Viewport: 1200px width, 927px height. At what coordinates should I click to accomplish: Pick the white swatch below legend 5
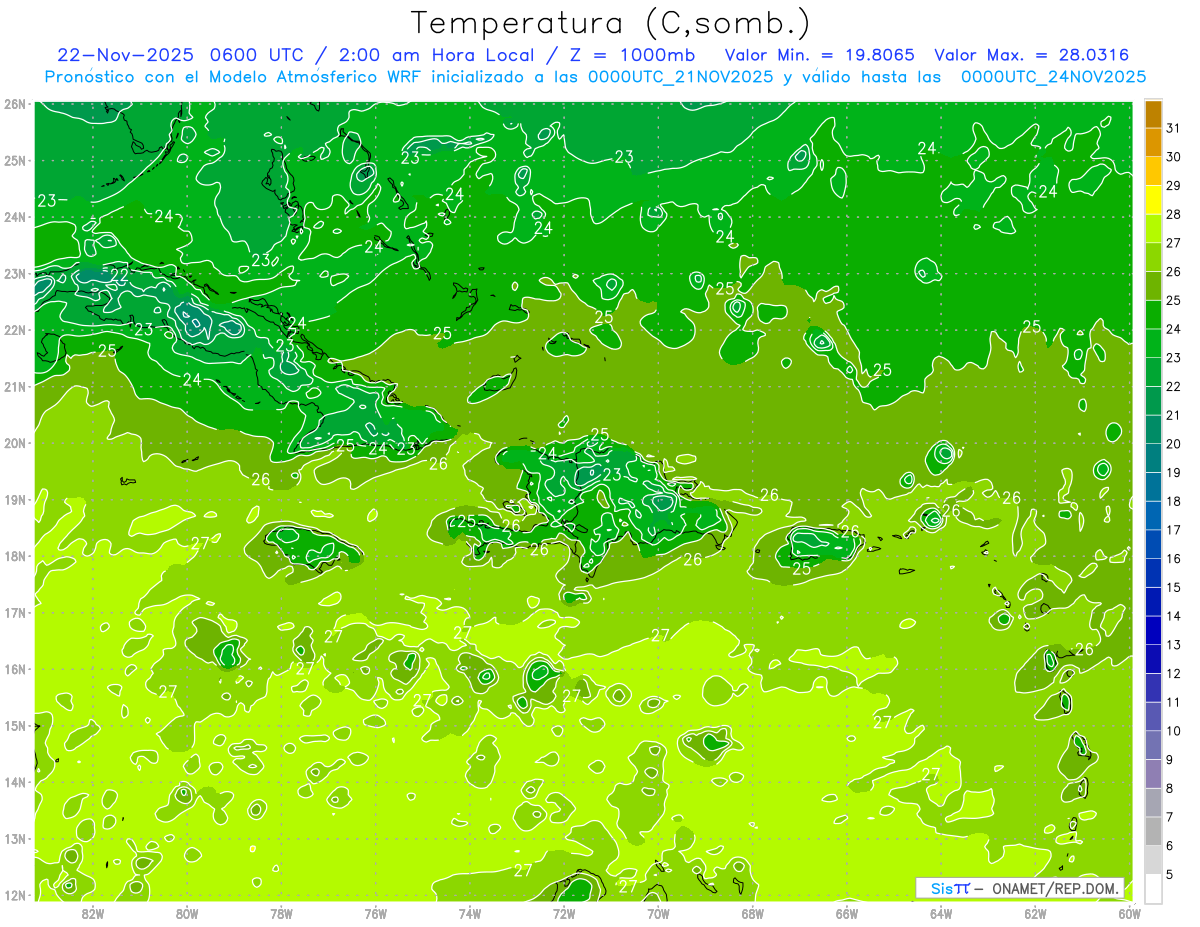[1153, 888]
